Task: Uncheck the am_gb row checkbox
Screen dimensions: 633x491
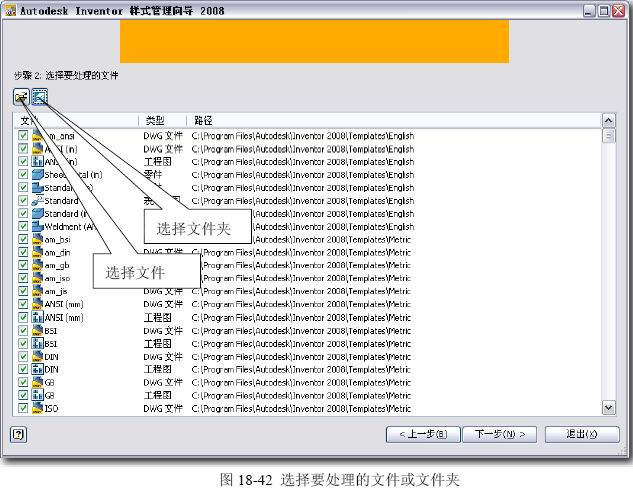Action: click(23, 265)
